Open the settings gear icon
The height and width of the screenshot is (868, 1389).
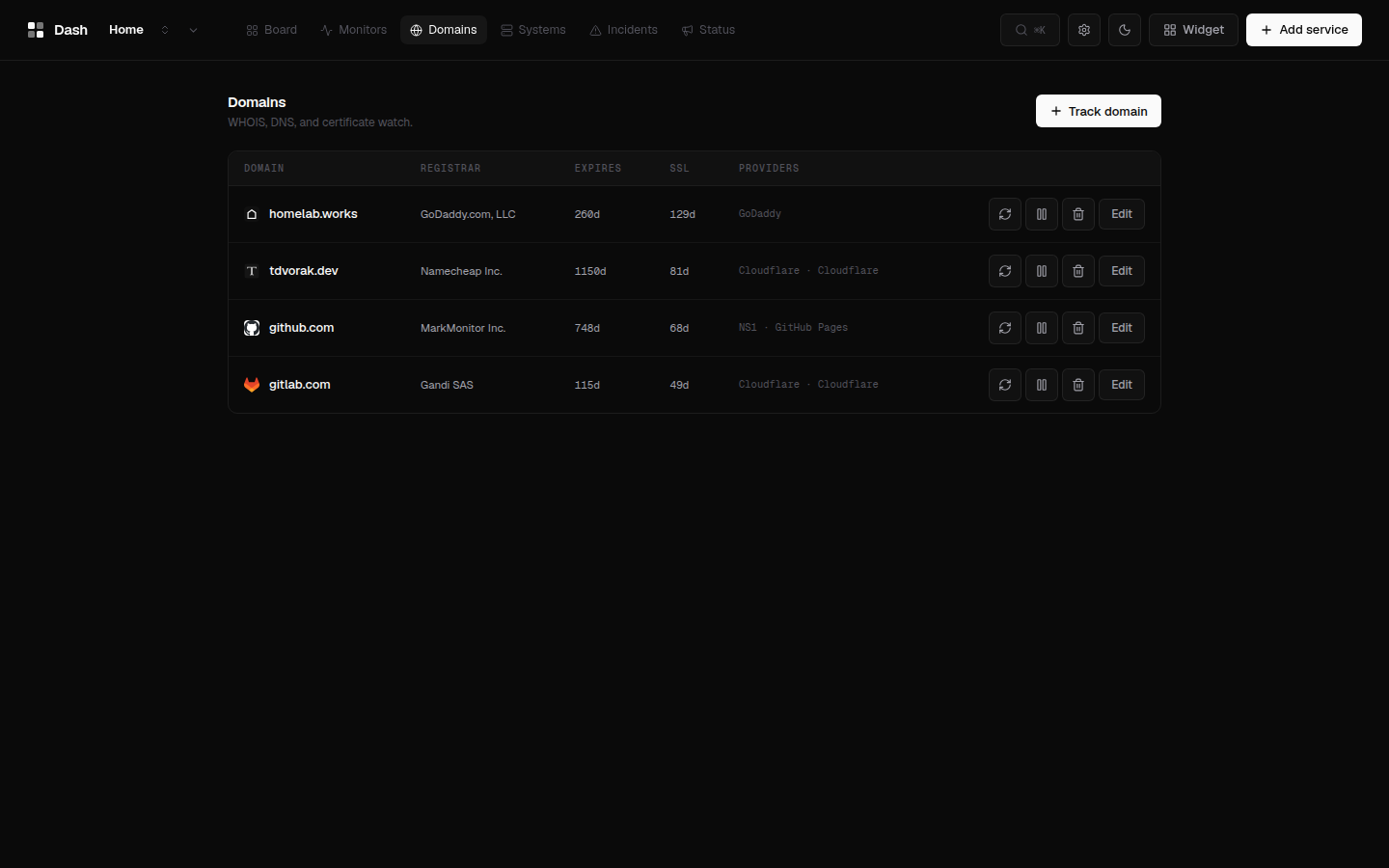[x=1084, y=30]
